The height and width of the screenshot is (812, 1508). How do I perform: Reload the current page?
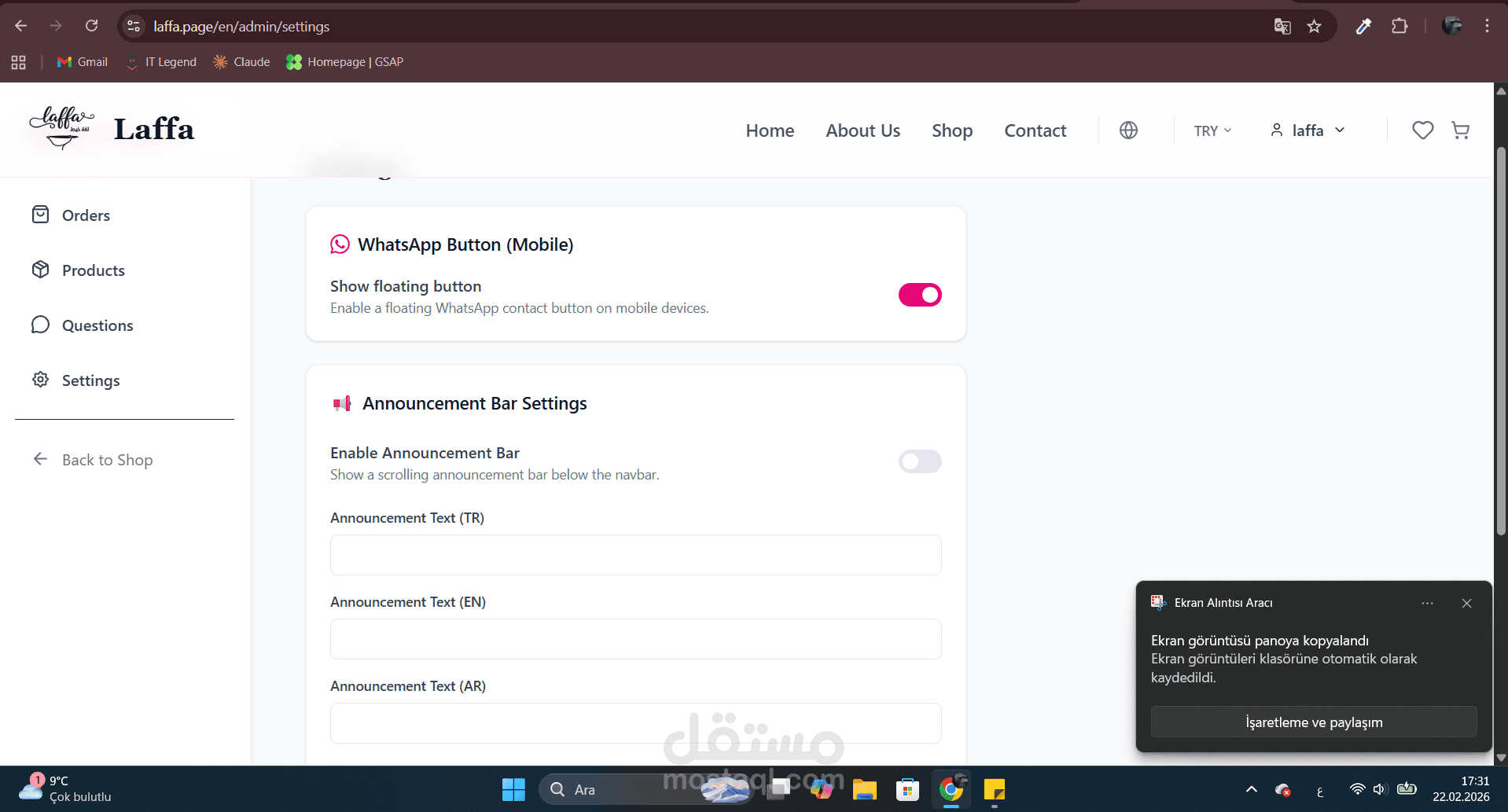[92, 26]
